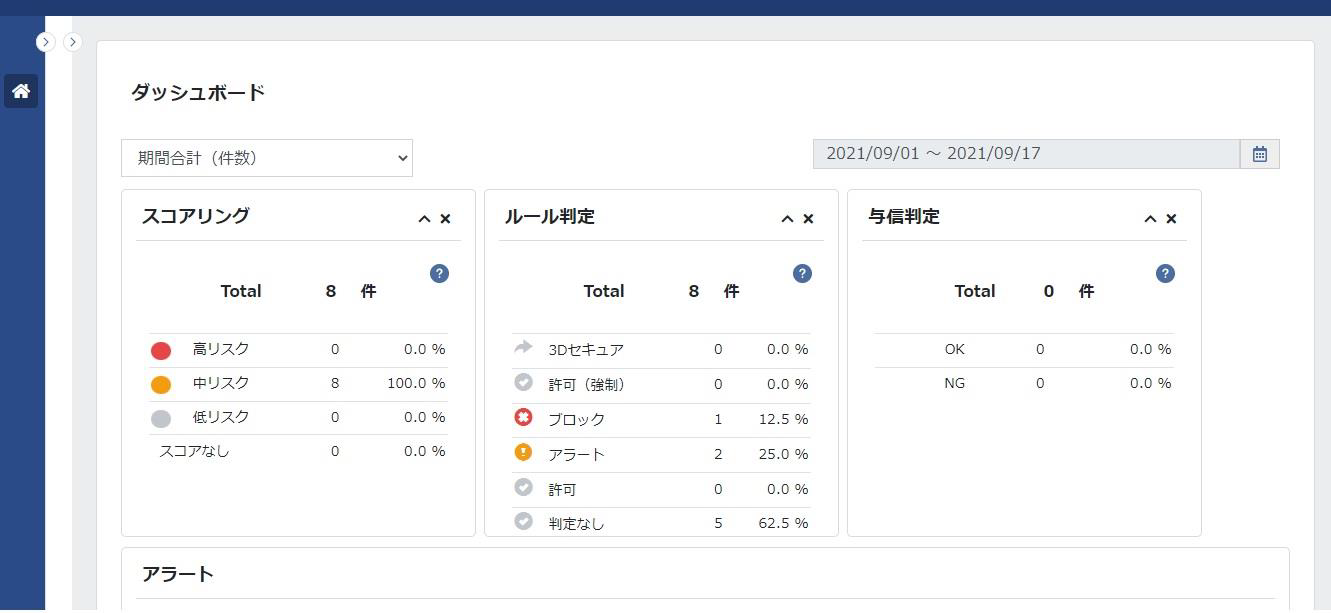Close the スコアリング panel
Image resolution: width=1331 pixels, height=613 pixels.
[x=446, y=219]
